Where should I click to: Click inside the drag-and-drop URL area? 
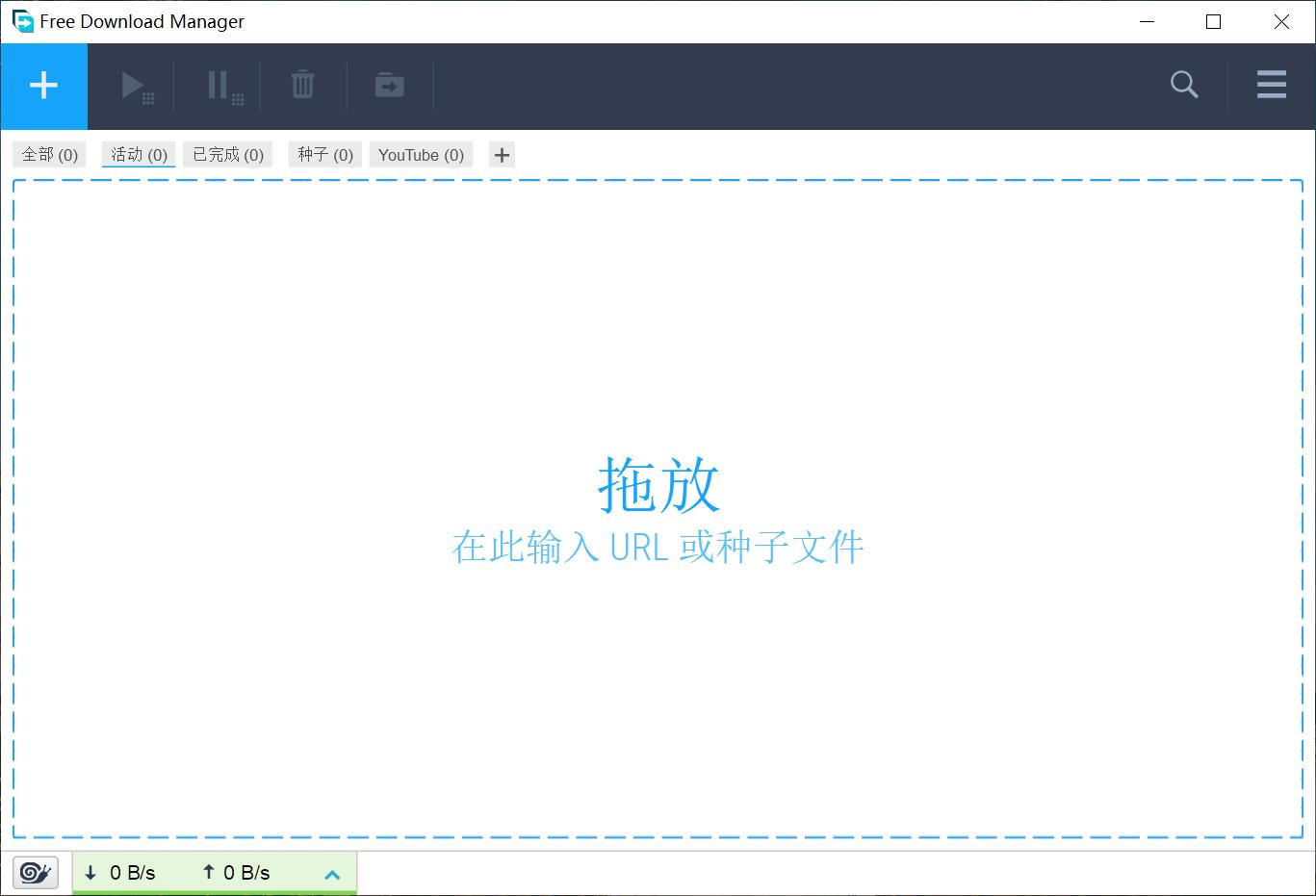[x=658, y=510]
